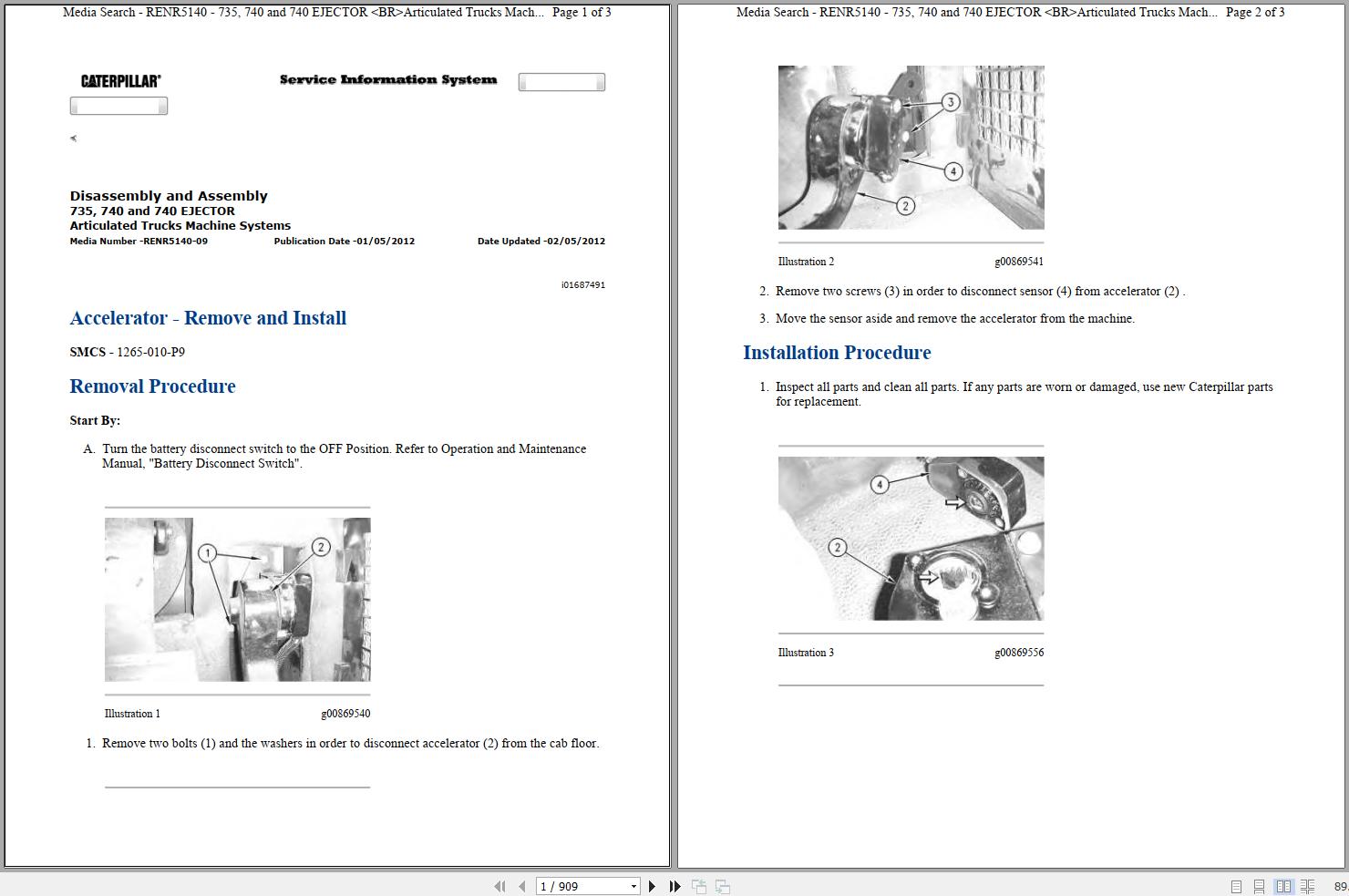Click Illustration 1 photo of accelerator
This screenshot has height=896, width=1349.
(x=237, y=600)
